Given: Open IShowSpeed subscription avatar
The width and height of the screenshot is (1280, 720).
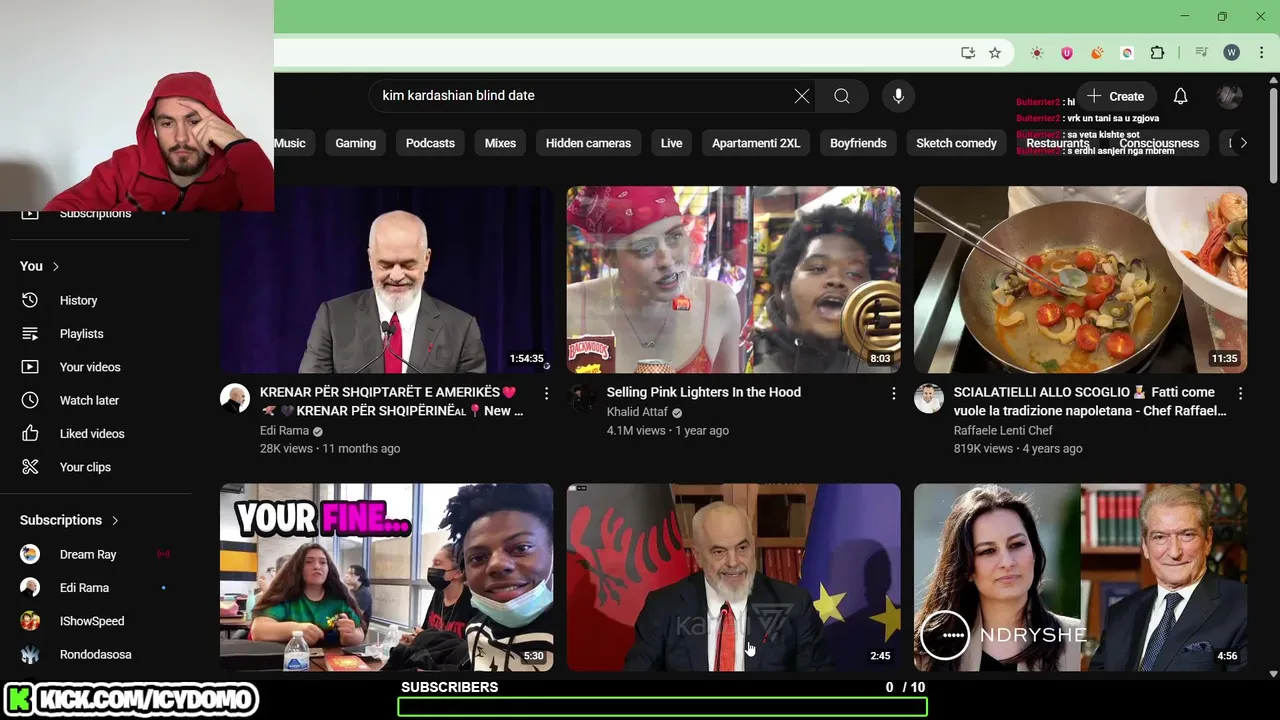Looking at the screenshot, I should point(30,621).
